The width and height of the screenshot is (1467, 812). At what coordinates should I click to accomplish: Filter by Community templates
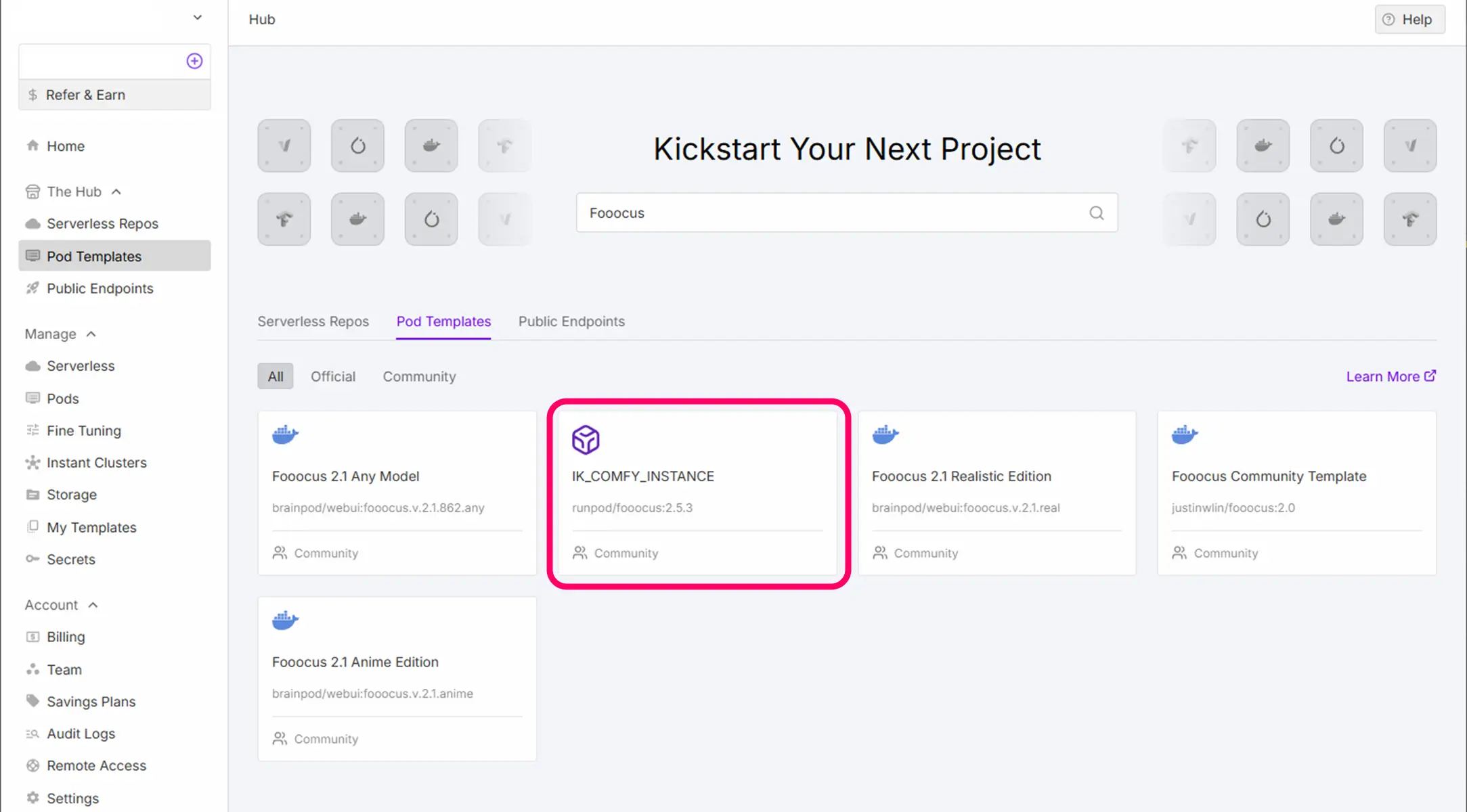[419, 376]
